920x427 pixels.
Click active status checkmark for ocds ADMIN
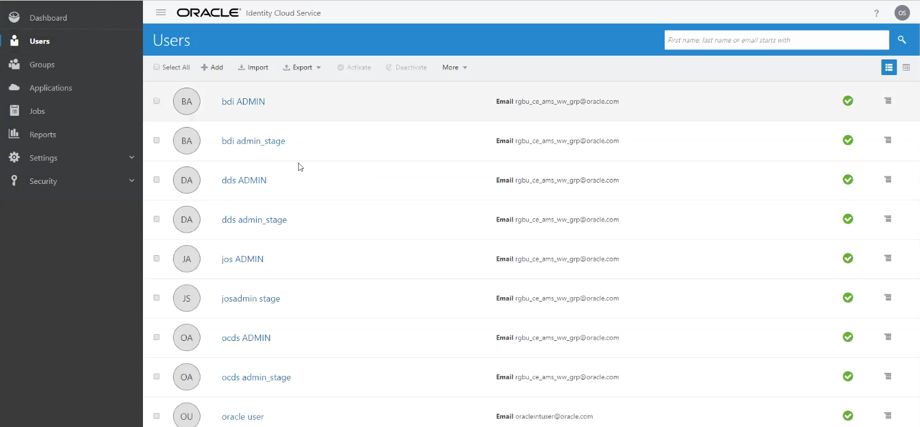pyautogui.click(x=848, y=337)
